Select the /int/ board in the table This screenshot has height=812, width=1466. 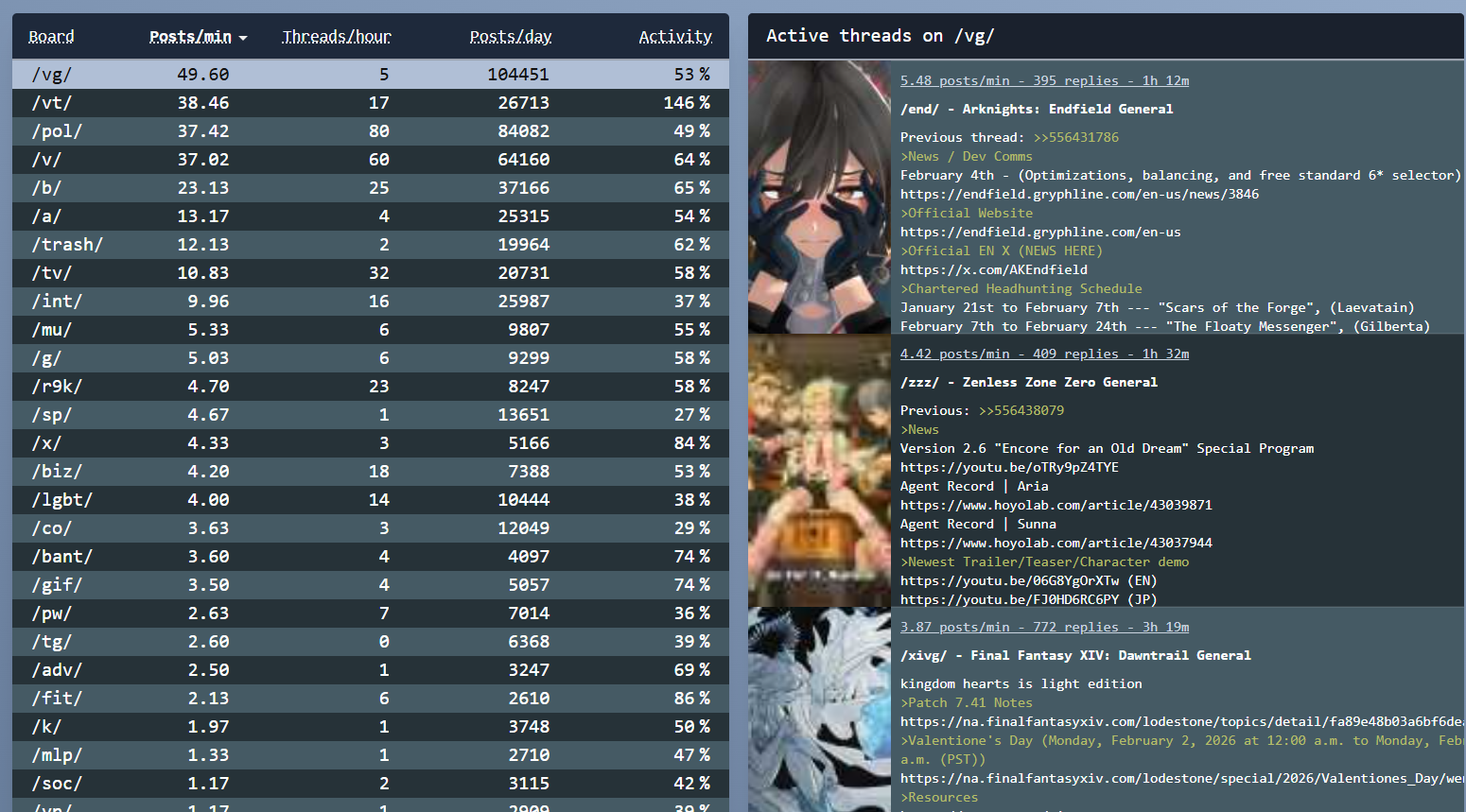371,301
